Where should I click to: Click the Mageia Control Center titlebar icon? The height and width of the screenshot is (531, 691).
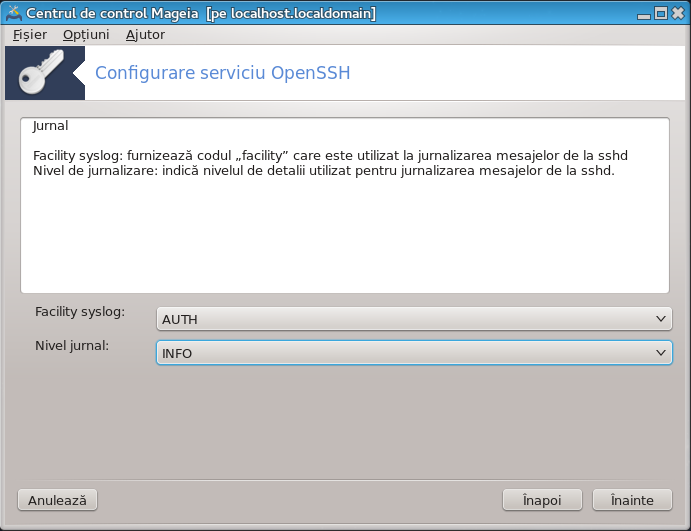14,13
